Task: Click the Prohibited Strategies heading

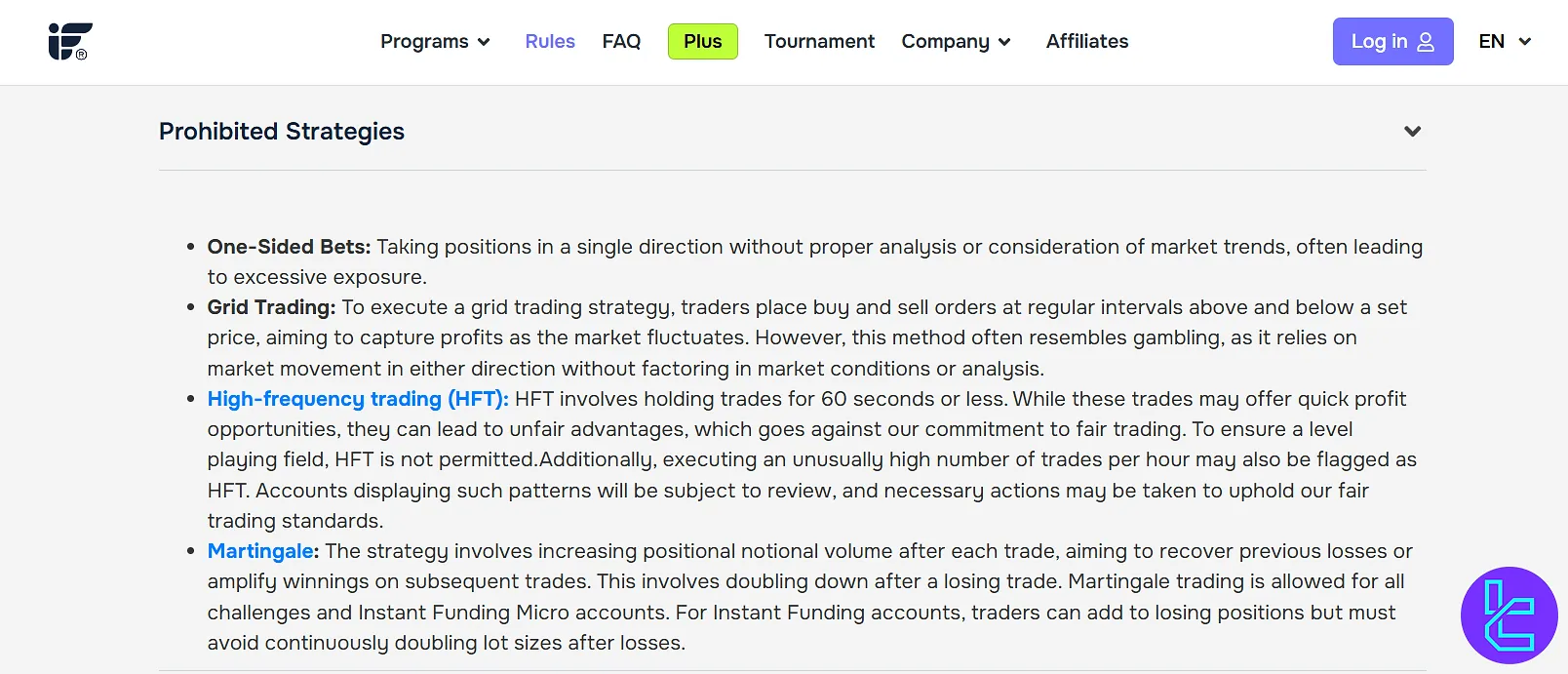Action: click(281, 131)
